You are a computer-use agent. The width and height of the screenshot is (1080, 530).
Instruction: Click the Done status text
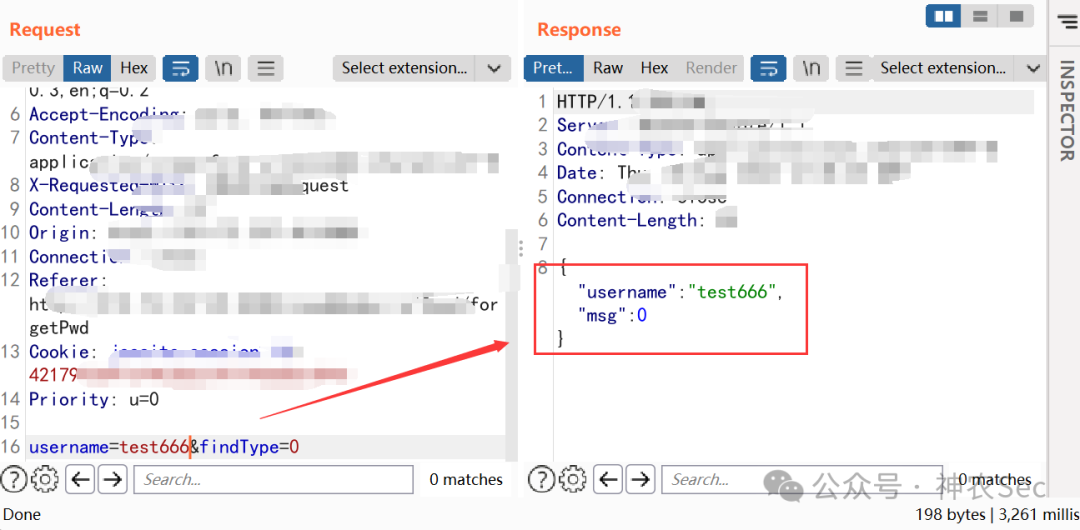[22, 514]
